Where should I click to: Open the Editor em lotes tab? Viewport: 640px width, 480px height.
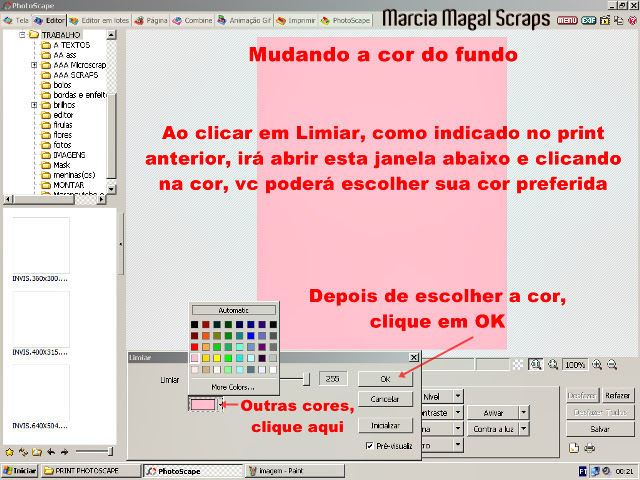click(99, 20)
